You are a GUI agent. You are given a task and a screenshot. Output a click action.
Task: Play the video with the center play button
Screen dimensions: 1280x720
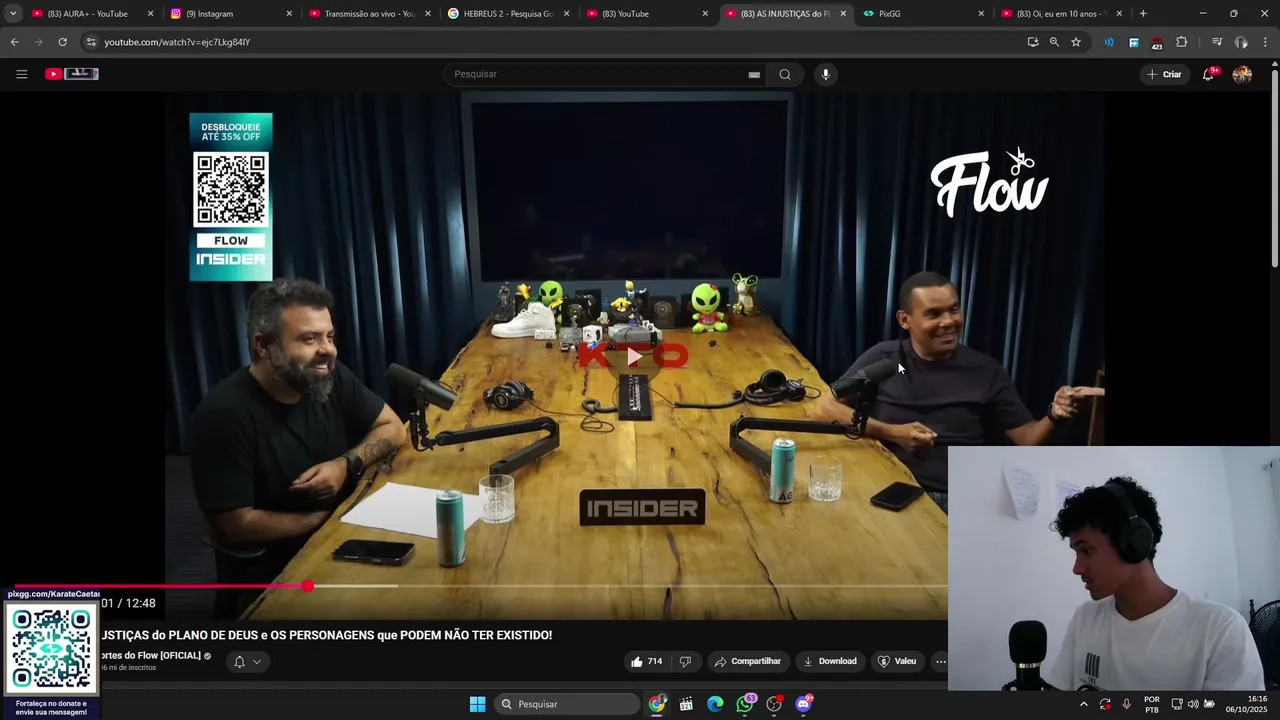[x=634, y=356]
